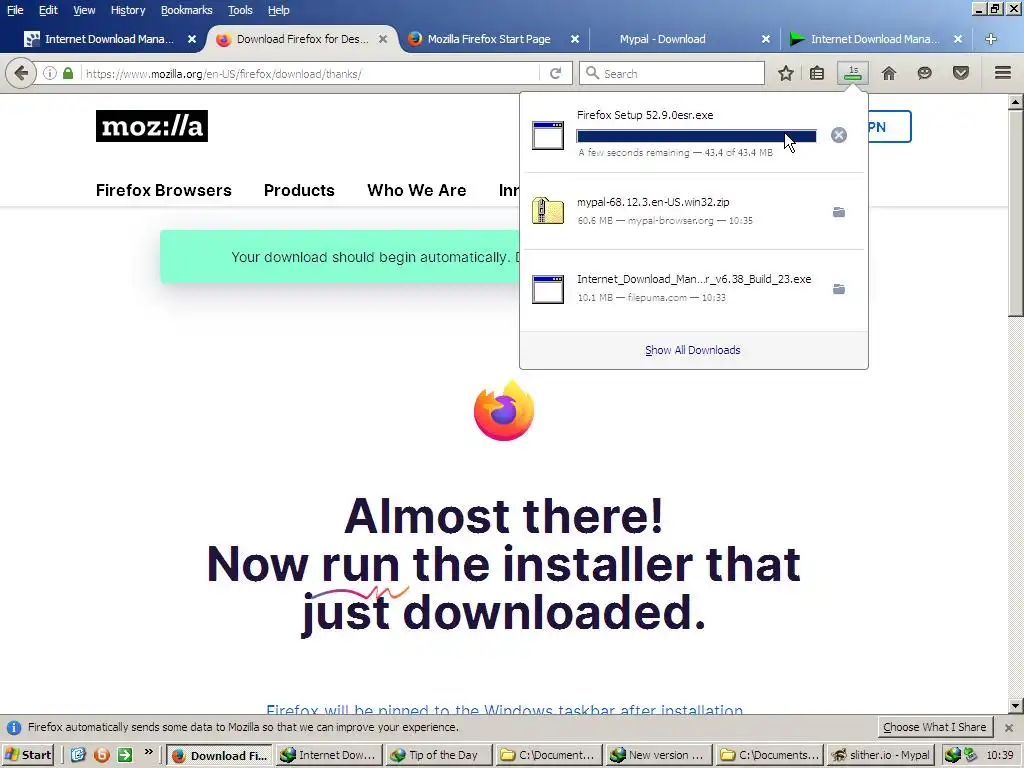This screenshot has width=1024, height=768.
Task: Click the mypal zip archive icon
Action: pos(548,211)
